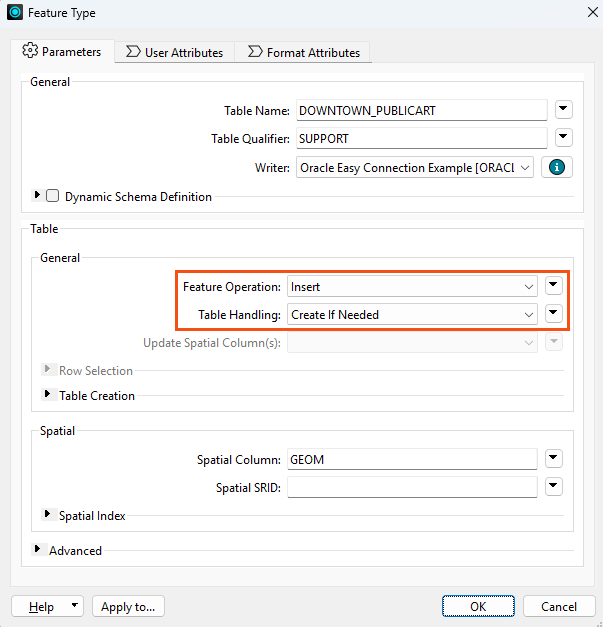Open the arrow menu beside Feature Operation
The height and width of the screenshot is (627, 603).
(553, 286)
